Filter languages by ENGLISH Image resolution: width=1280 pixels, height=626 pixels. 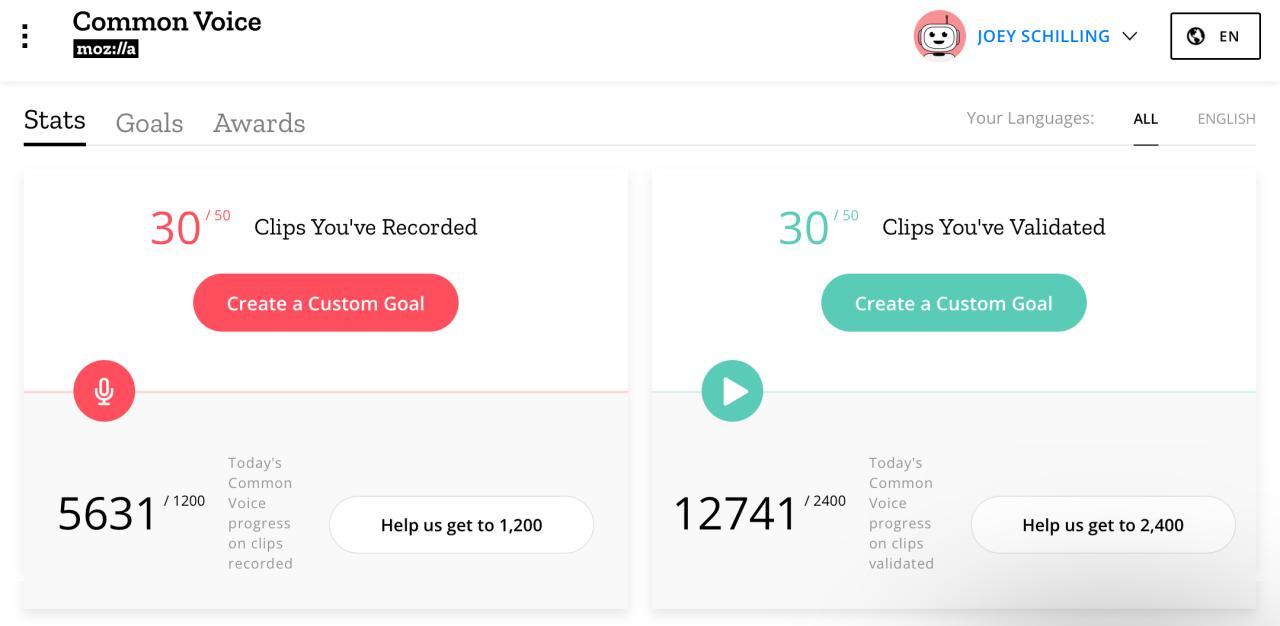(1226, 119)
